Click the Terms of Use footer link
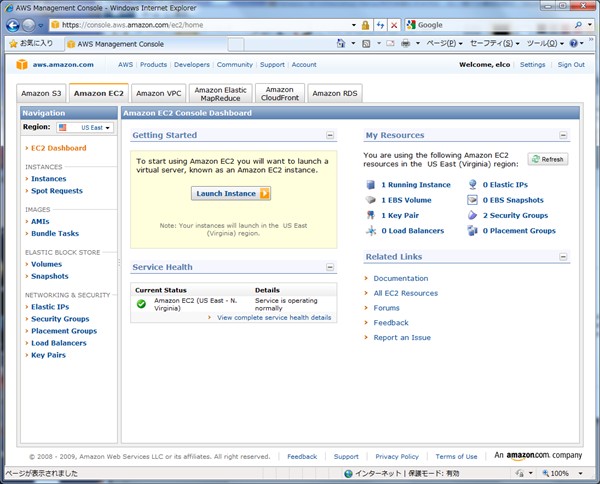The image size is (600, 484). [x=456, y=456]
